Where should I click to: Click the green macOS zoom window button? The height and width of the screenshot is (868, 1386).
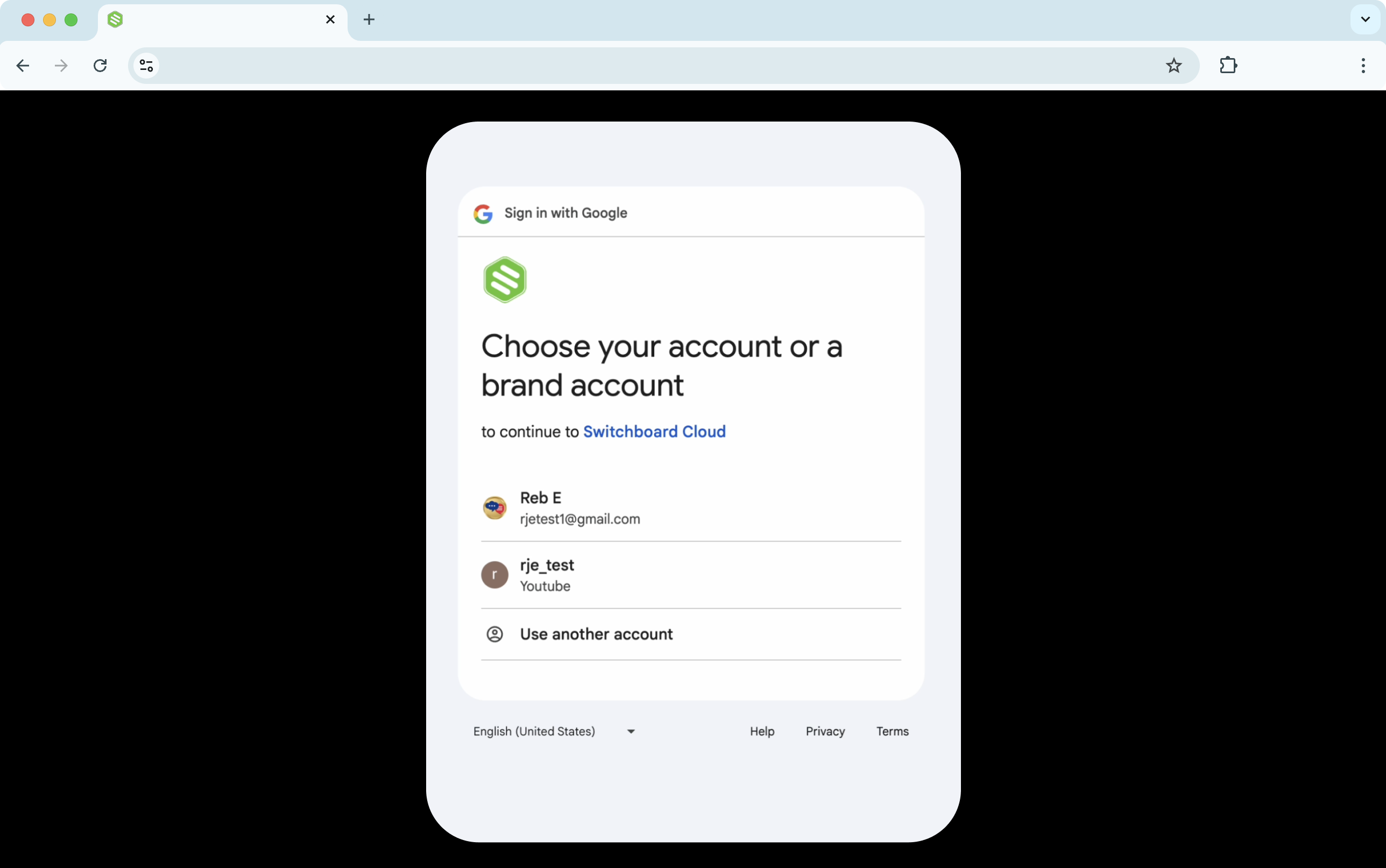pos(71,20)
